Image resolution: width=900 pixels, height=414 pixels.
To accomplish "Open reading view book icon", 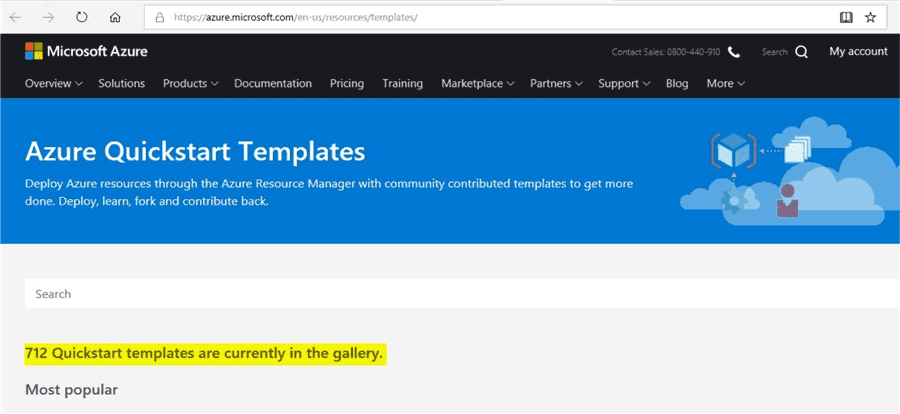I will (846, 18).
